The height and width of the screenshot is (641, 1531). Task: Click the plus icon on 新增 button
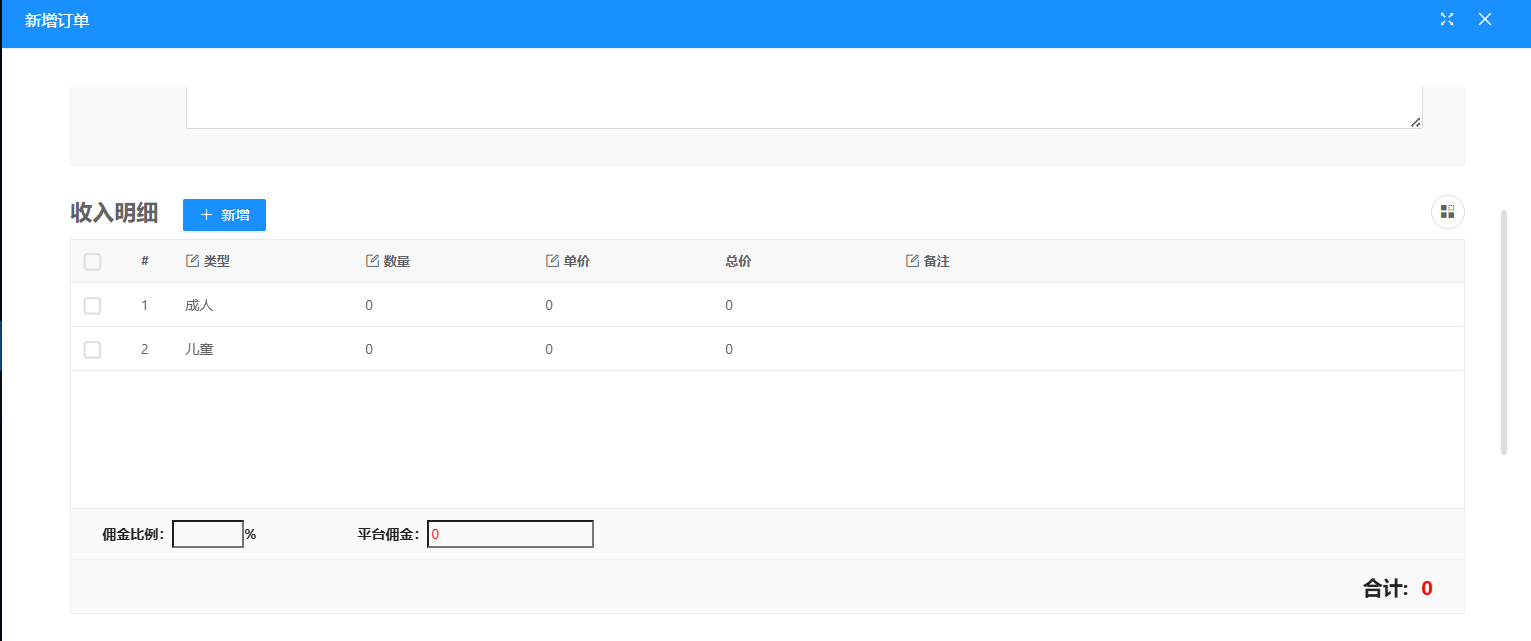207,215
